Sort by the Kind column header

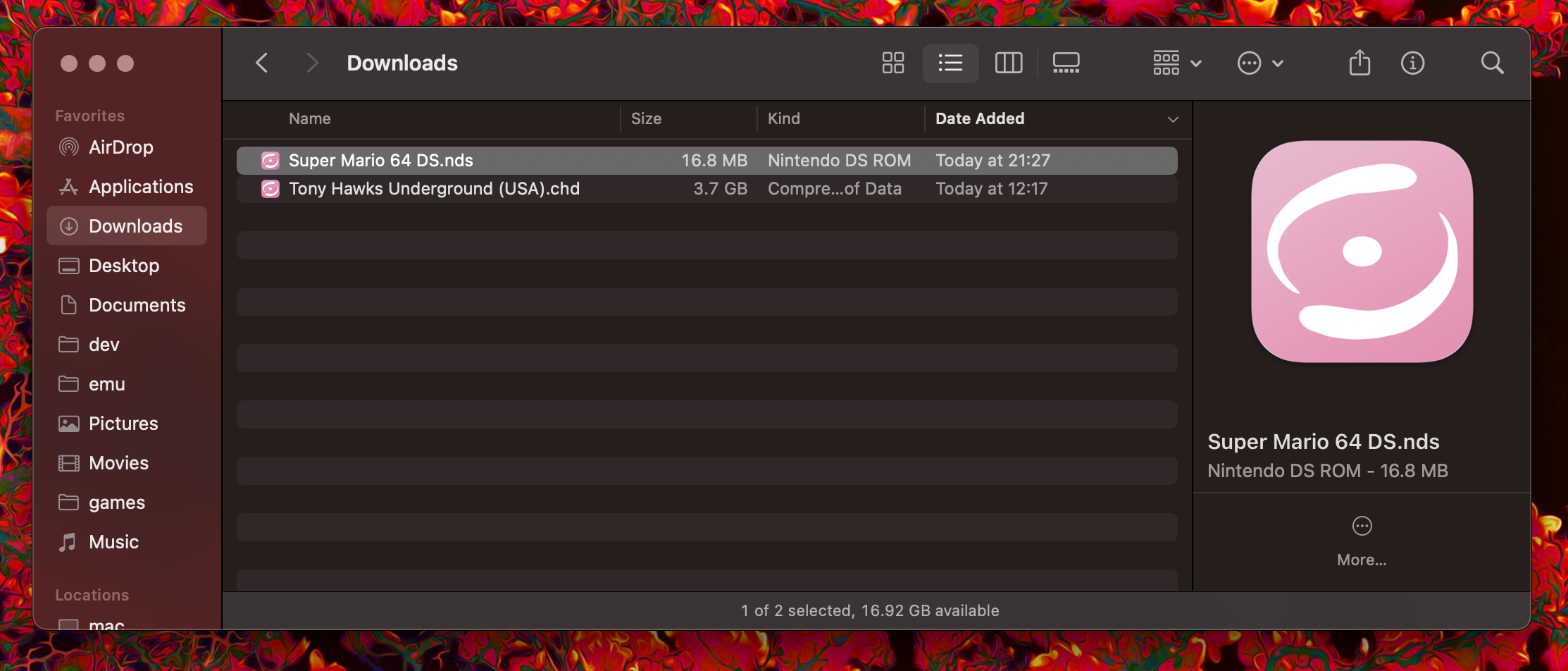[783, 118]
